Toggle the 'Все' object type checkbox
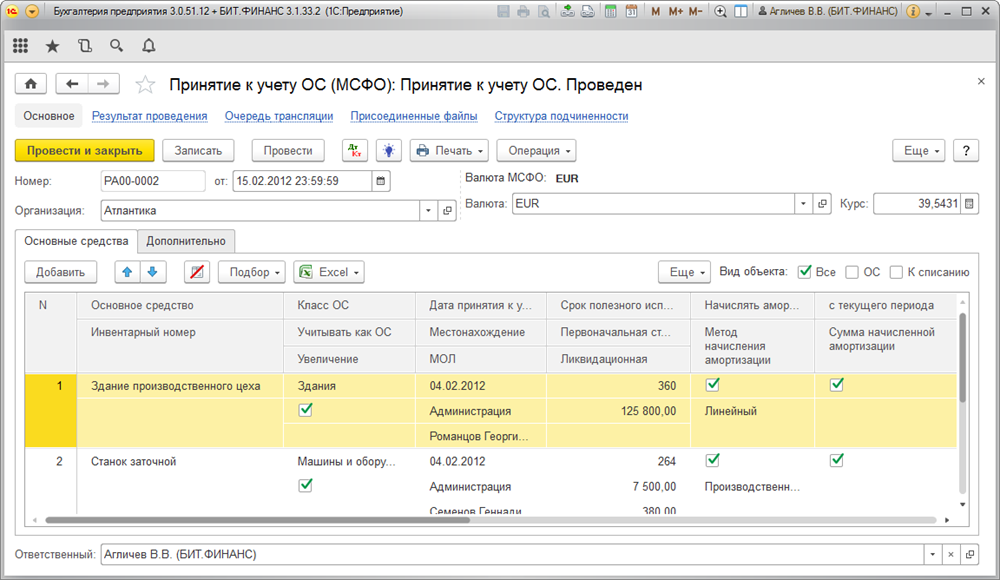The width and height of the screenshot is (1000, 580). coord(805,272)
